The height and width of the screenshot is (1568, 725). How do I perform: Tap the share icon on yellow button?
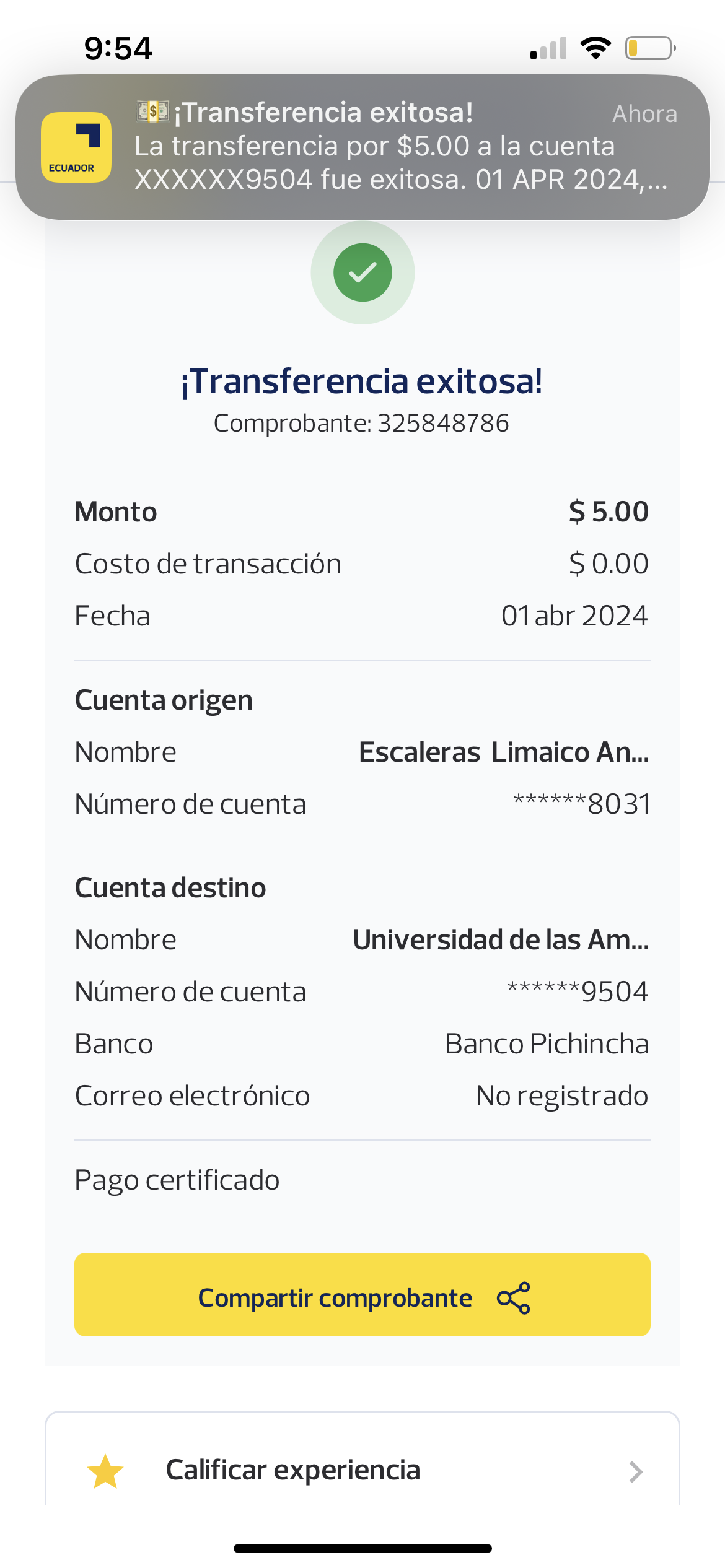coord(514,1297)
